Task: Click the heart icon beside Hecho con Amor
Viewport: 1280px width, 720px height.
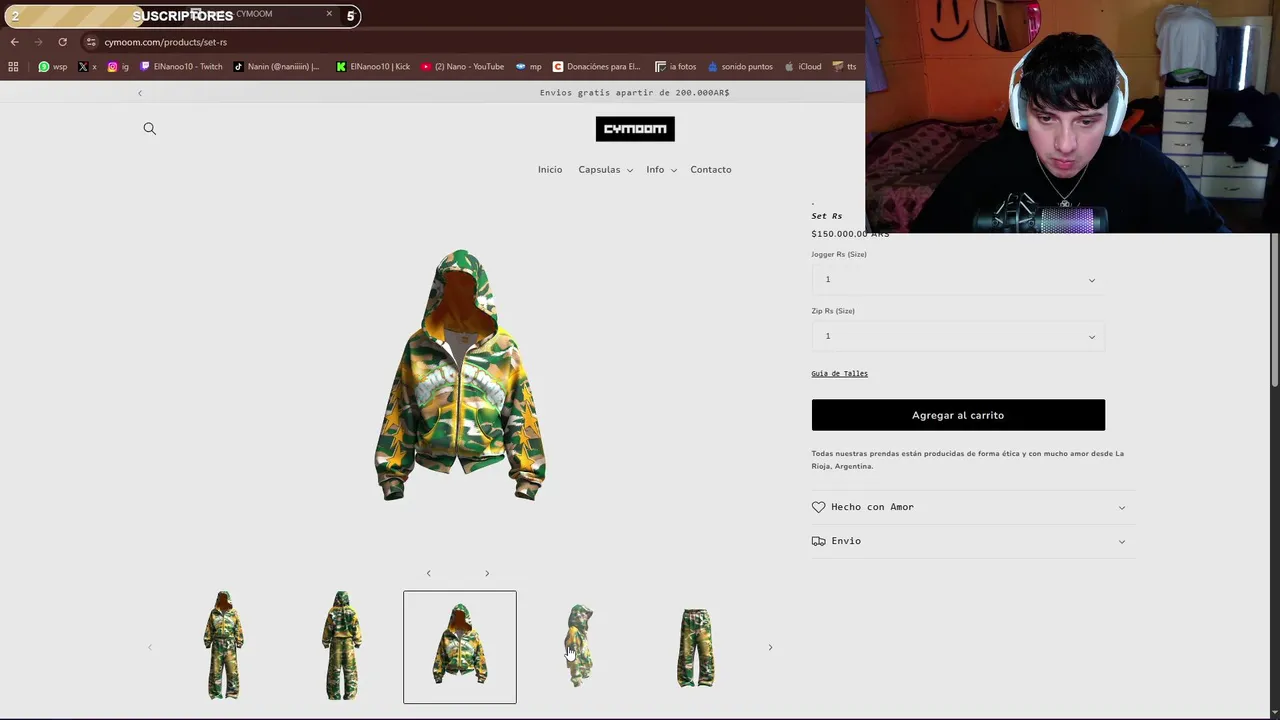Action: (819, 507)
